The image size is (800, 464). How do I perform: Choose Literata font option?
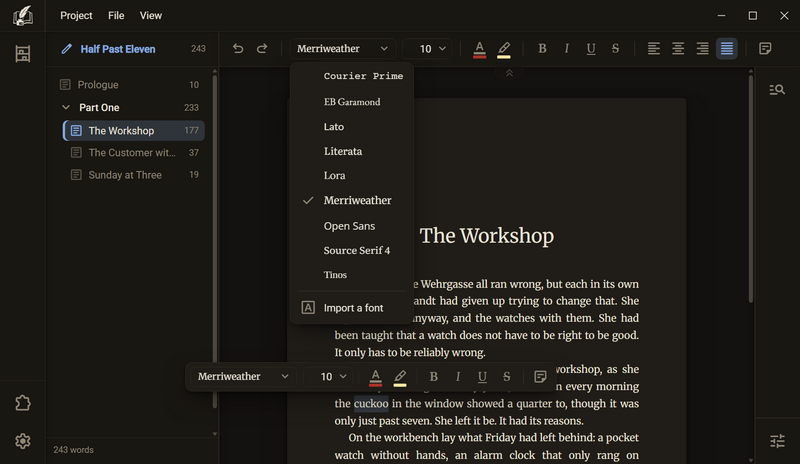[352, 151]
